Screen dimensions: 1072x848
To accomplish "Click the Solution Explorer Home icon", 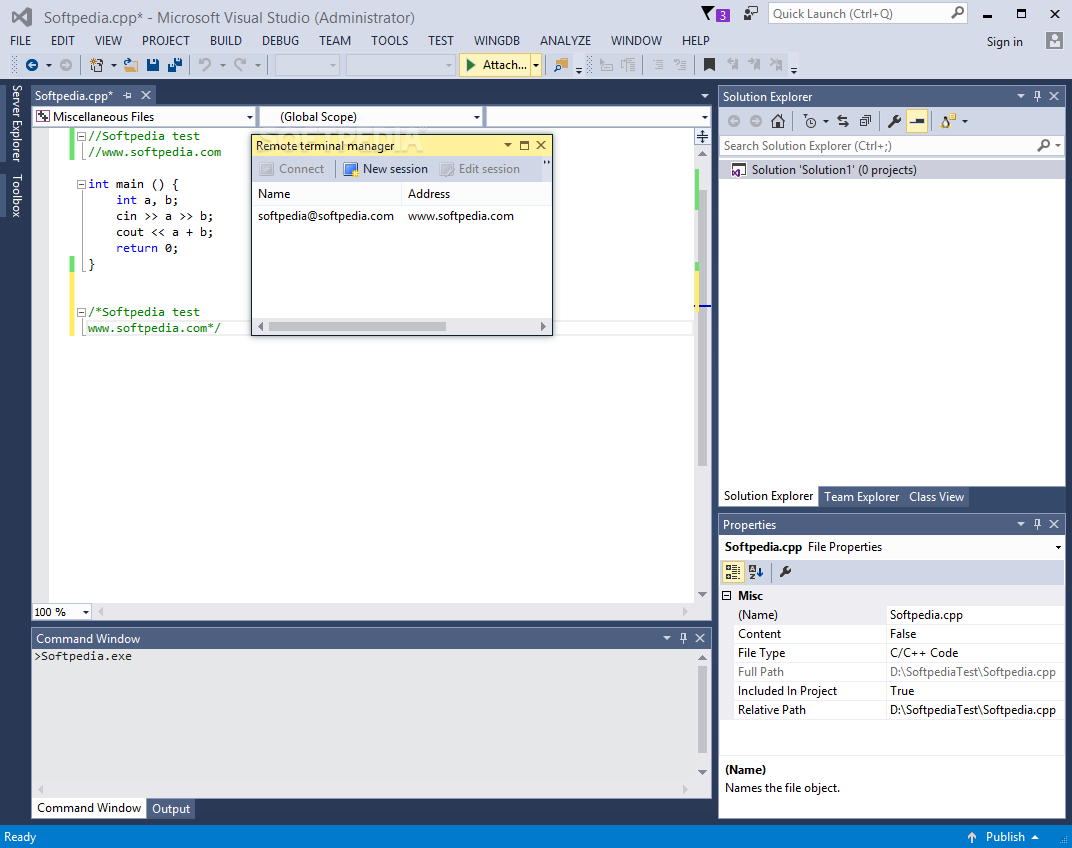I will tap(778, 121).
